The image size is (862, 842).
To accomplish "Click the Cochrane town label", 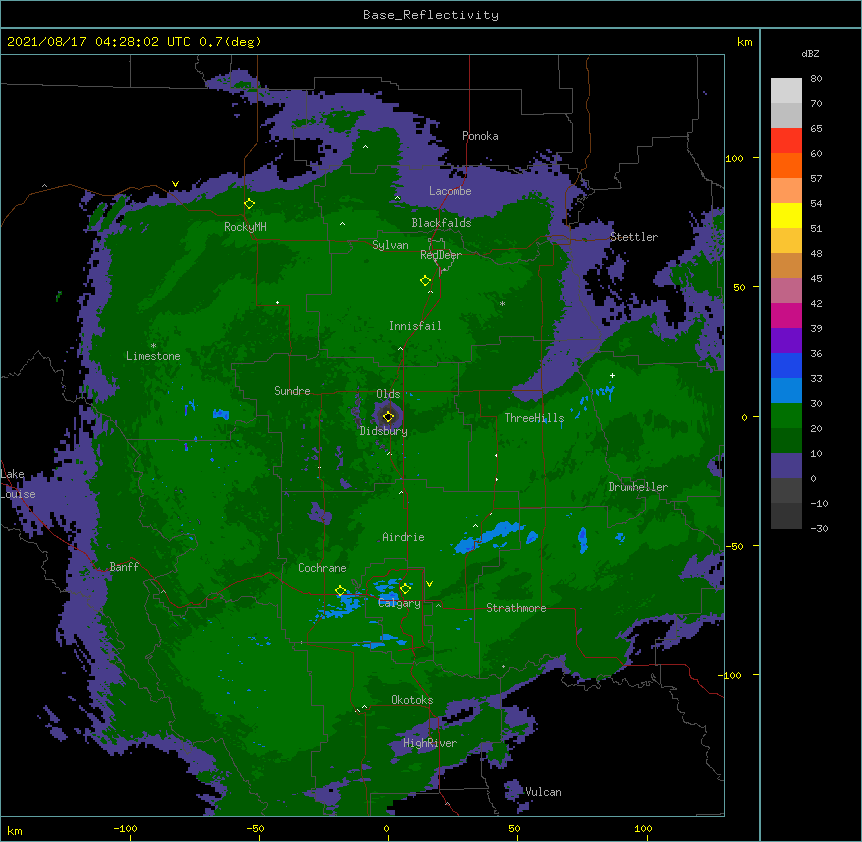I will [322, 568].
